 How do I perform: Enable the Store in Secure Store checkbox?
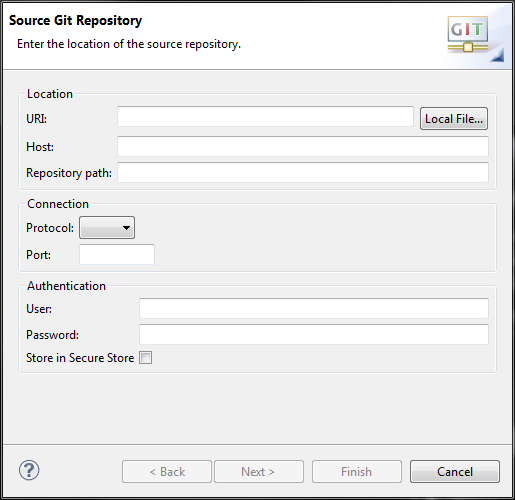[x=145, y=358]
